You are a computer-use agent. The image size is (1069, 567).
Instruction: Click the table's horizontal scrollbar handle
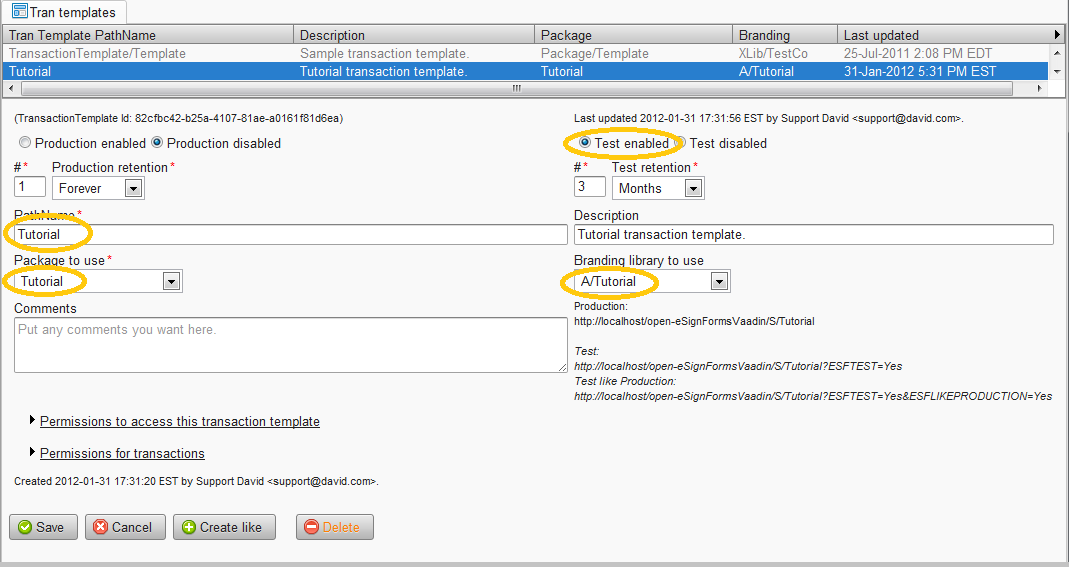tap(516, 88)
